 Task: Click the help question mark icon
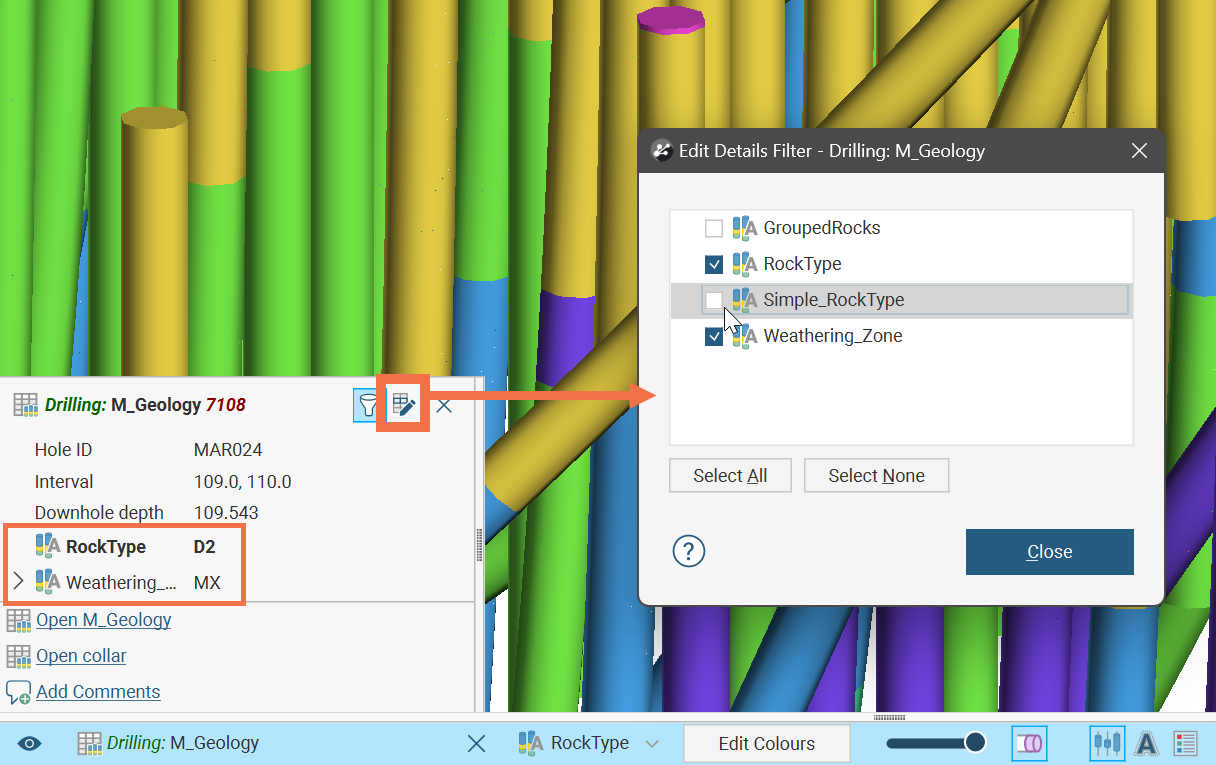coord(689,551)
